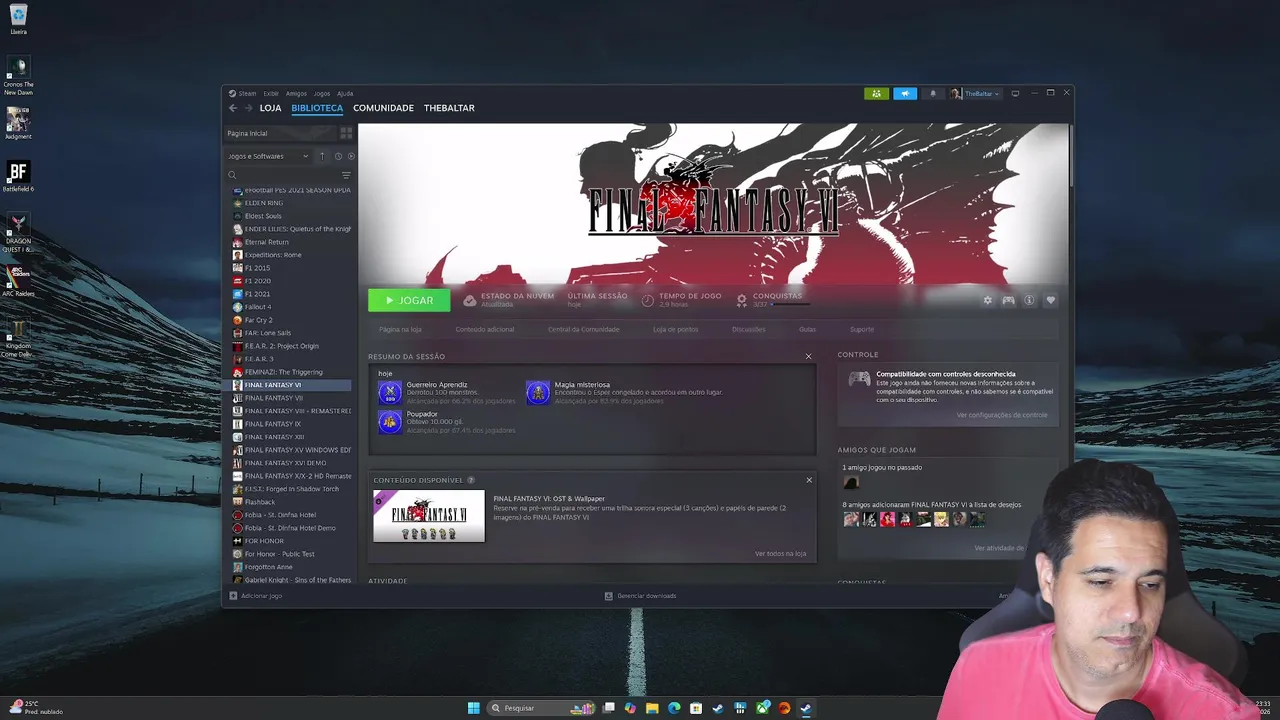
Task: Open the Exibir menu
Action: 271,93
